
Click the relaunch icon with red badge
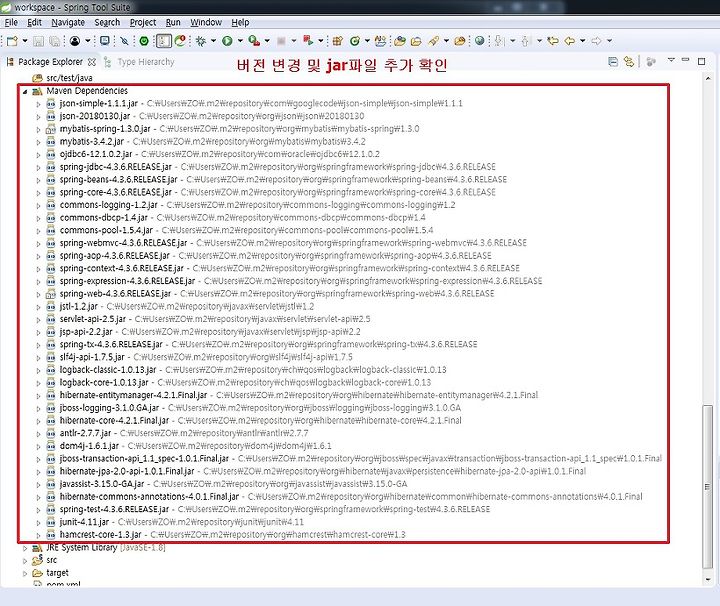(x=180, y=41)
